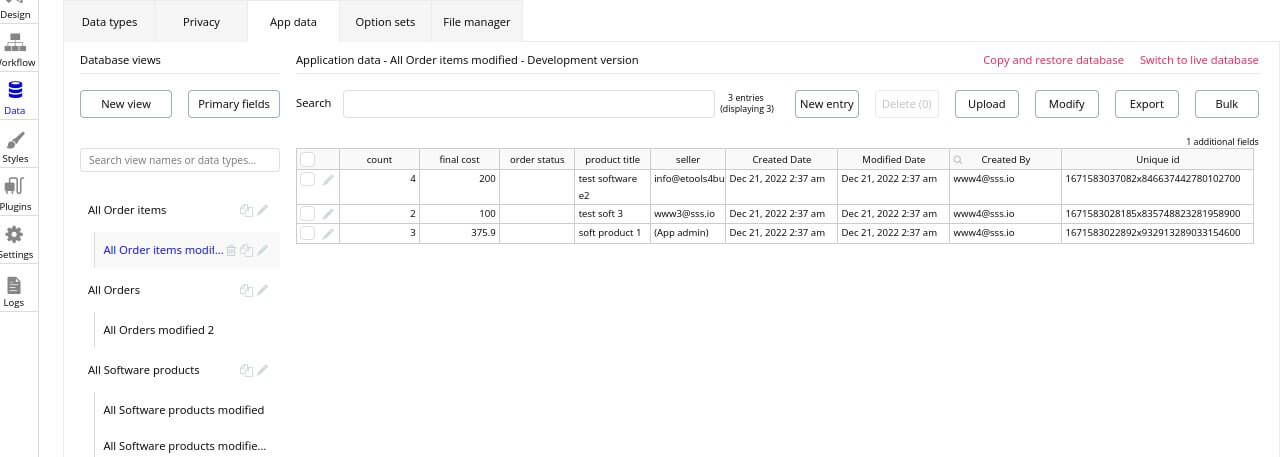
Task: Edit the All Software products view
Action: tap(263, 371)
